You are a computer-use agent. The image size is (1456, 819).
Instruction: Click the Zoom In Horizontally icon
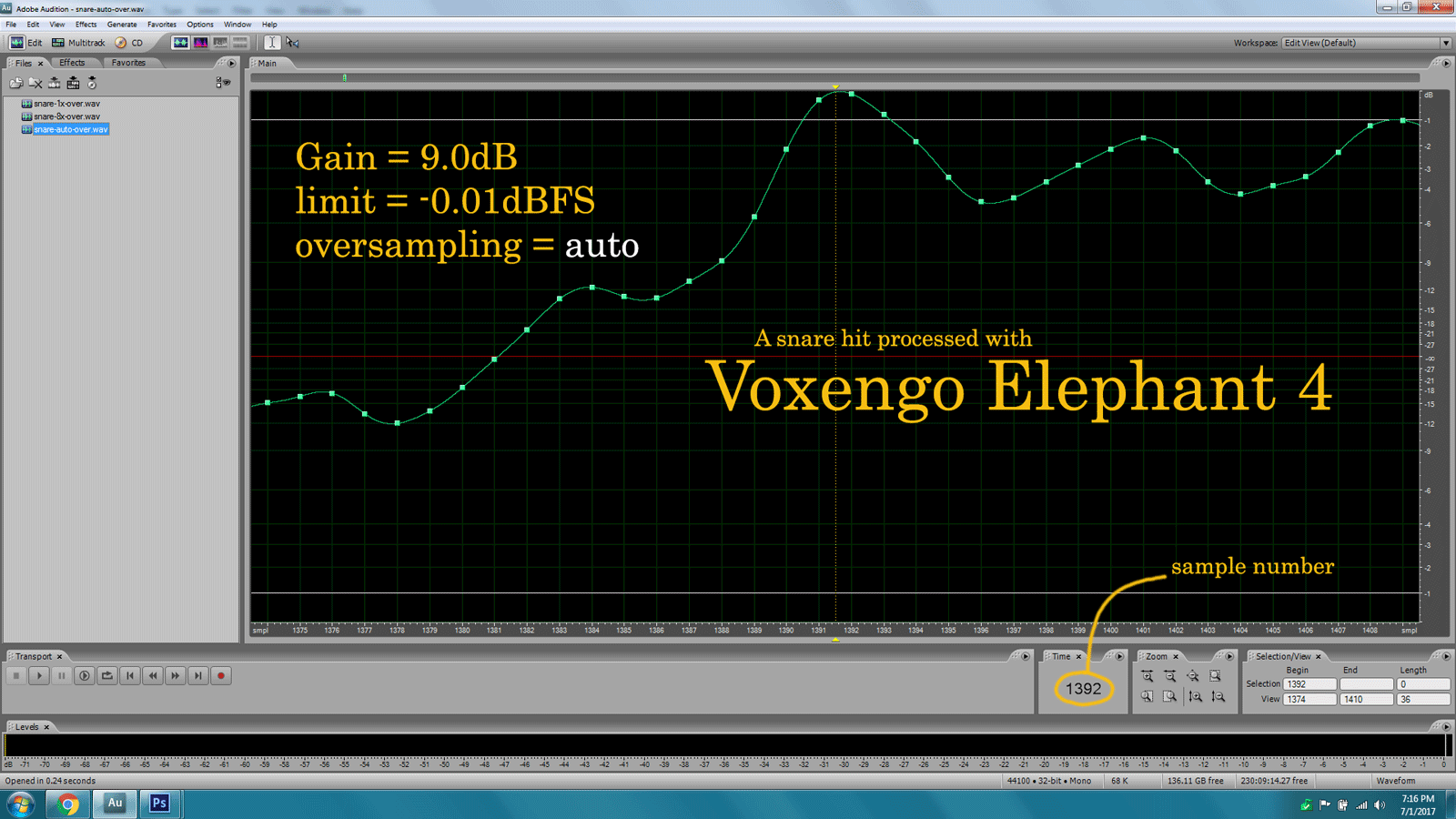pos(1148,676)
